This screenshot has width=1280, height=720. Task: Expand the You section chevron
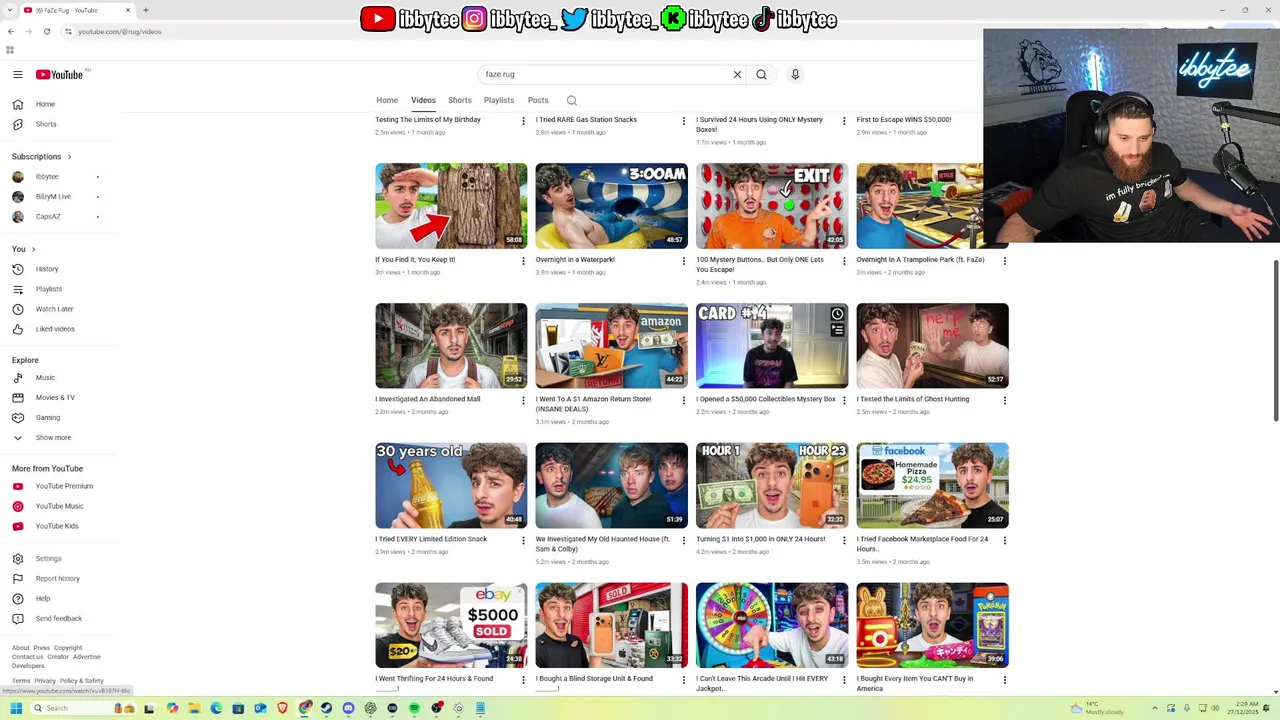pyautogui.click(x=33, y=249)
